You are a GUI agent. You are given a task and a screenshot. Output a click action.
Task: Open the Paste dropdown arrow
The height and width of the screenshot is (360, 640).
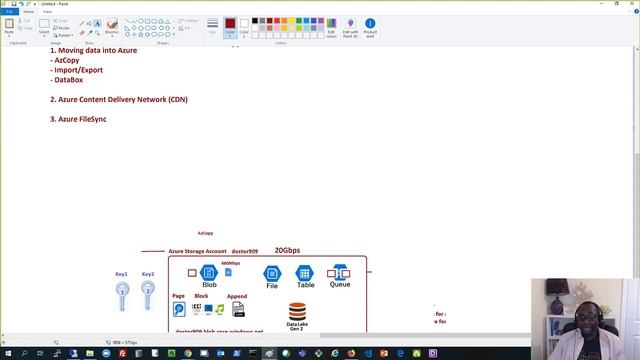click(x=9, y=36)
